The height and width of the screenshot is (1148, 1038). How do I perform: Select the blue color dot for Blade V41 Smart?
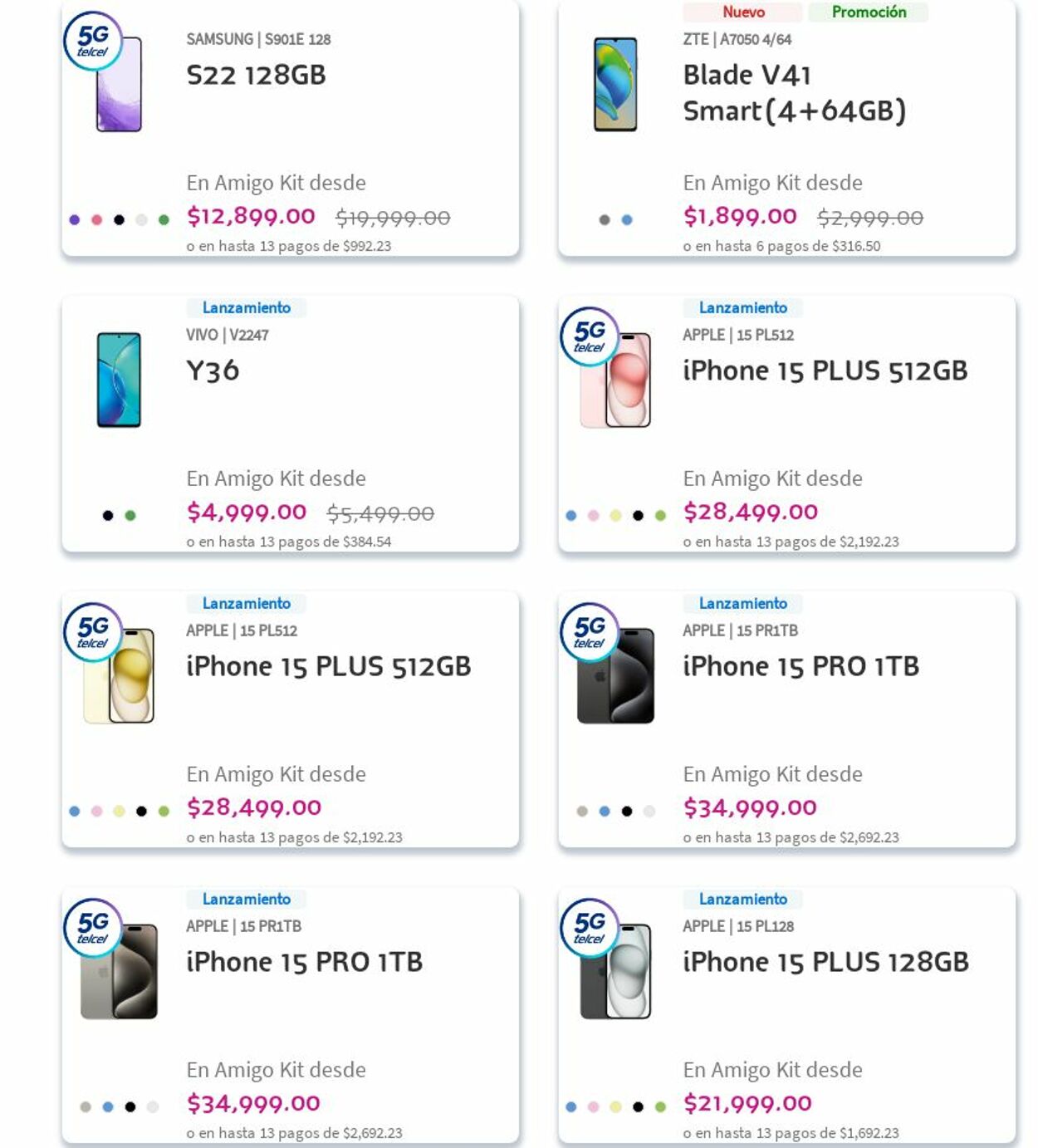[627, 220]
